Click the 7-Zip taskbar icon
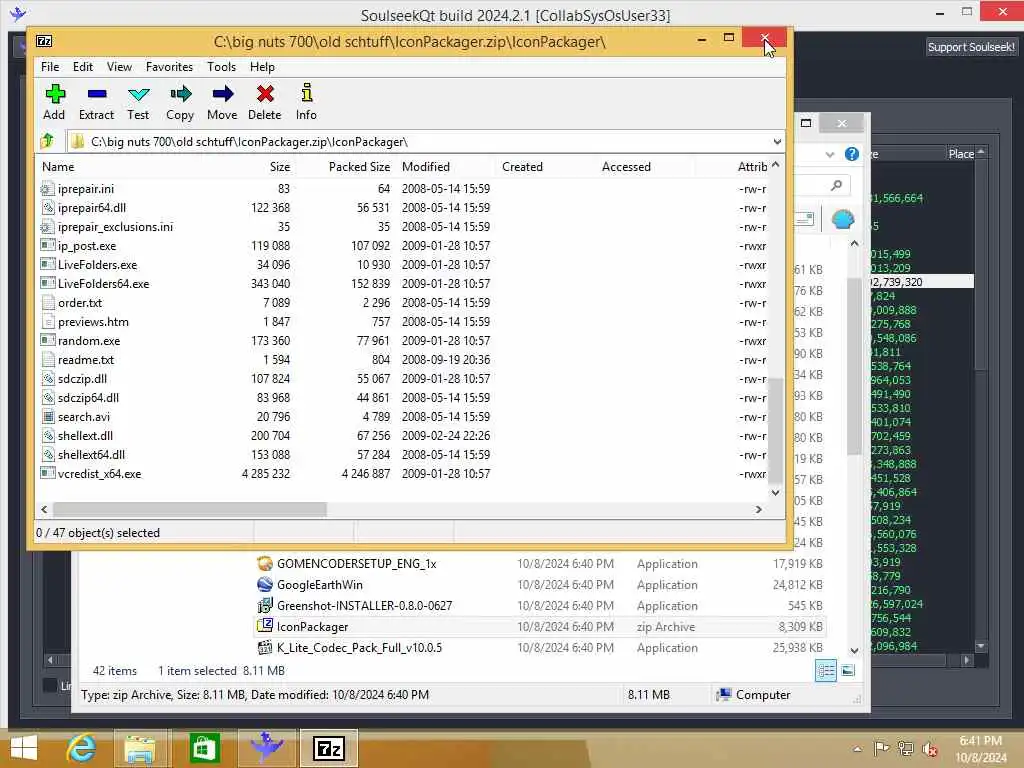The height and width of the screenshot is (768, 1024). click(x=328, y=748)
